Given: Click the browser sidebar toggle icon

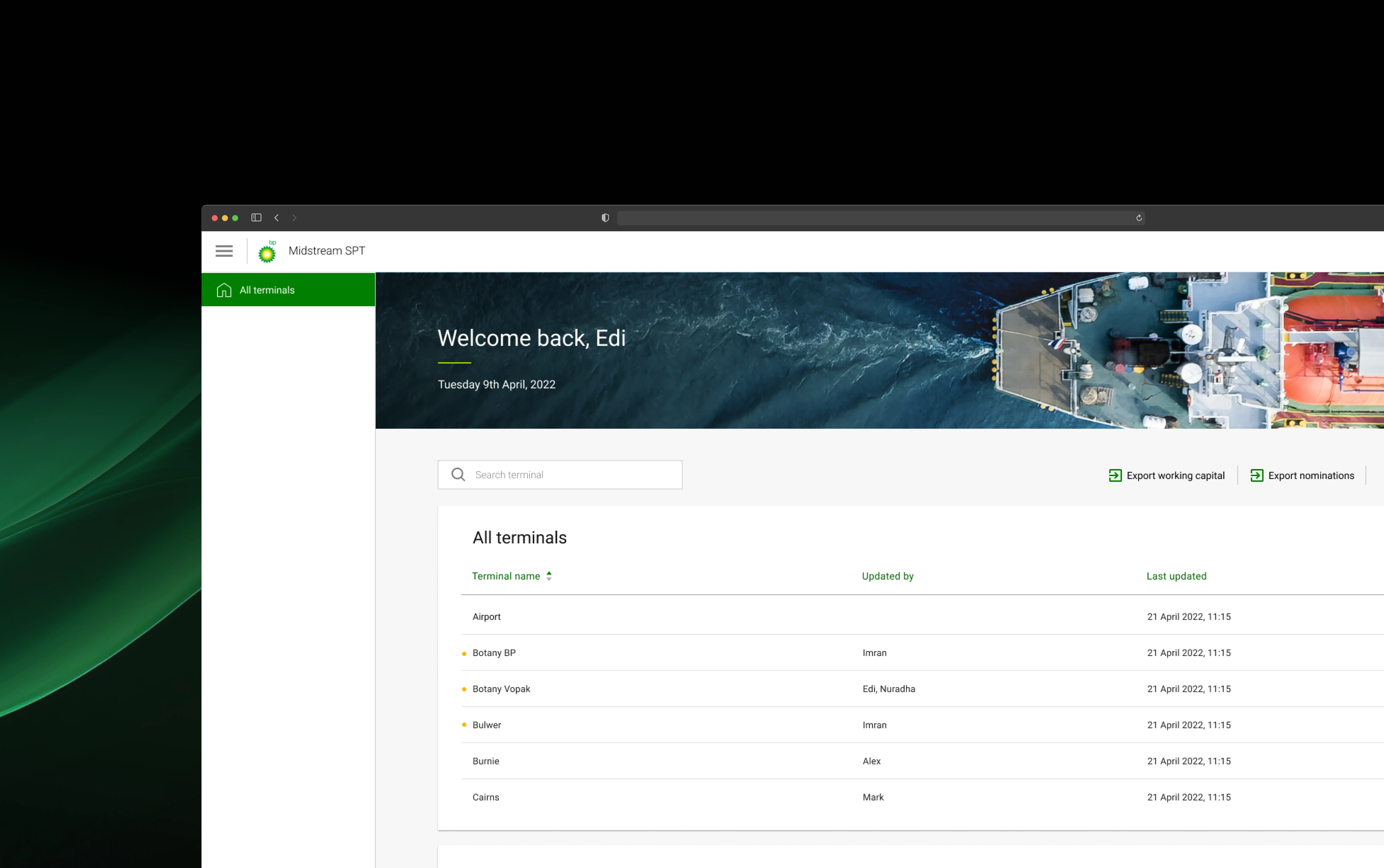Looking at the screenshot, I should [256, 218].
